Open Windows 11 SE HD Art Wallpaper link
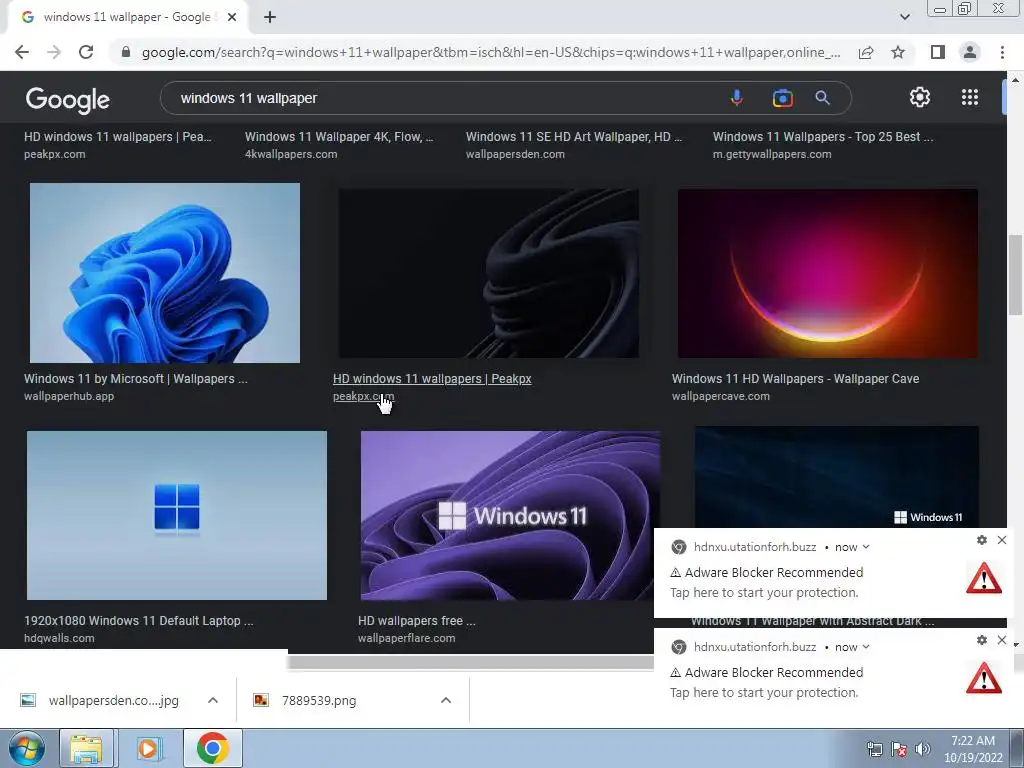1024x768 pixels. 574,136
